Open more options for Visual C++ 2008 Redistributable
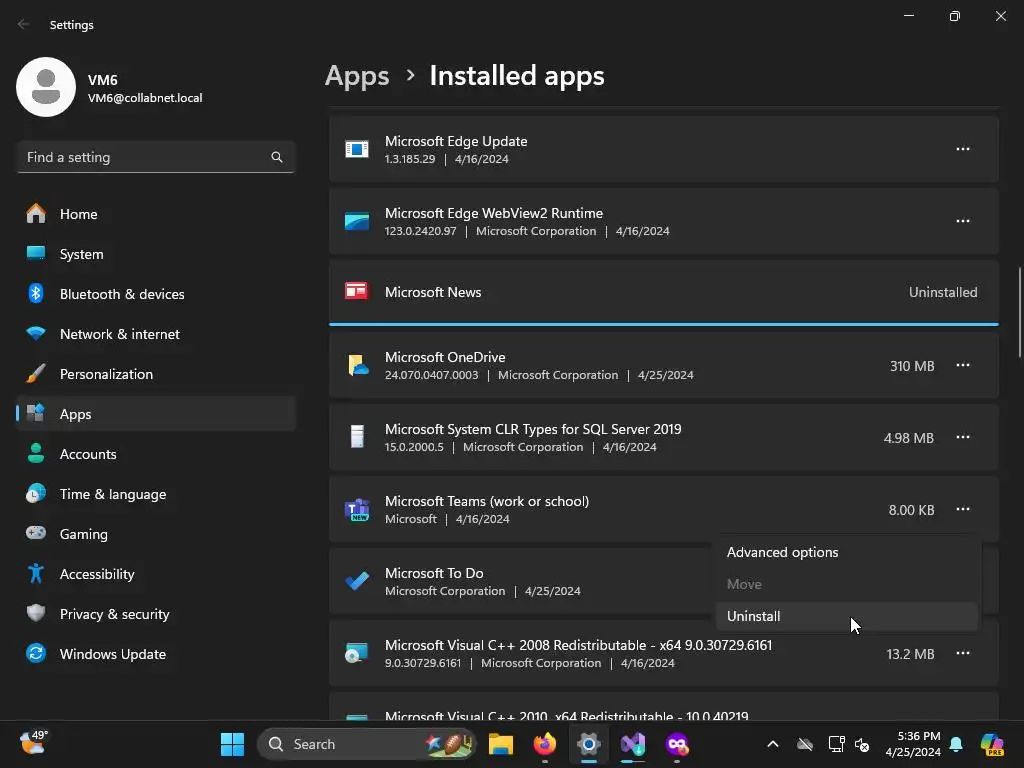 point(963,654)
